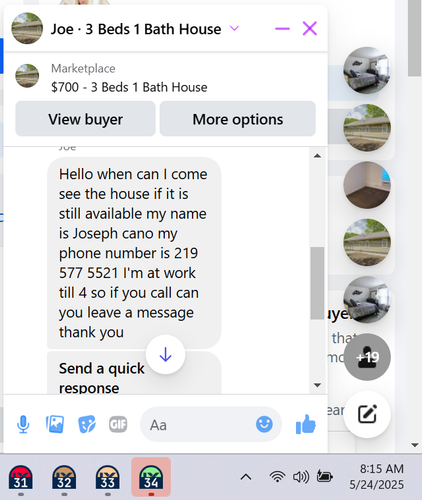Open the Wi-Fi network tray icon

pos(277,477)
